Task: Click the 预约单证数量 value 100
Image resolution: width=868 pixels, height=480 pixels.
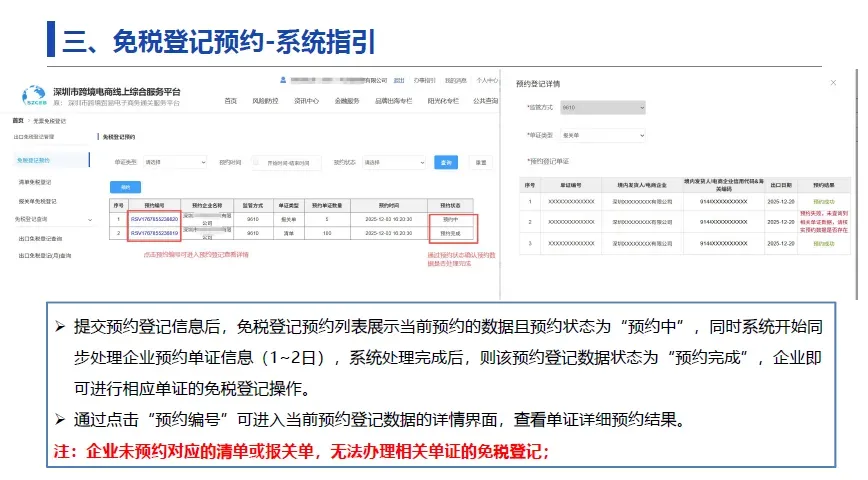Action: pyautogui.click(x=327, y=233)
